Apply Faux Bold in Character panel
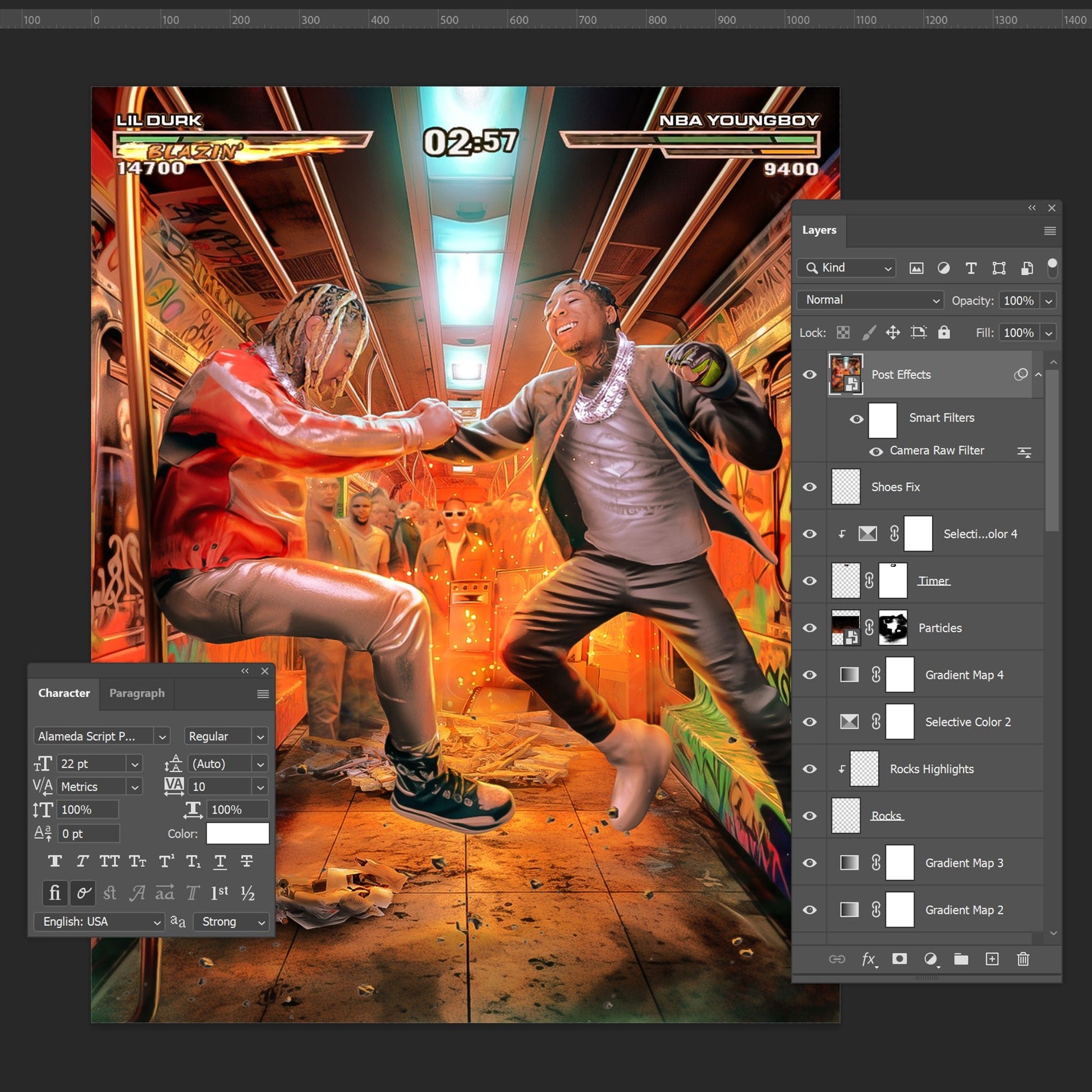 [x=55, y=861]
